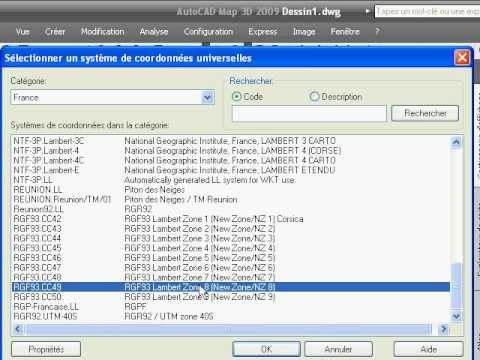Image resolution: width=480 pixels, height=360 pixels.
Task: Select RGF93.CC48 row
Action: pos(231,277)
